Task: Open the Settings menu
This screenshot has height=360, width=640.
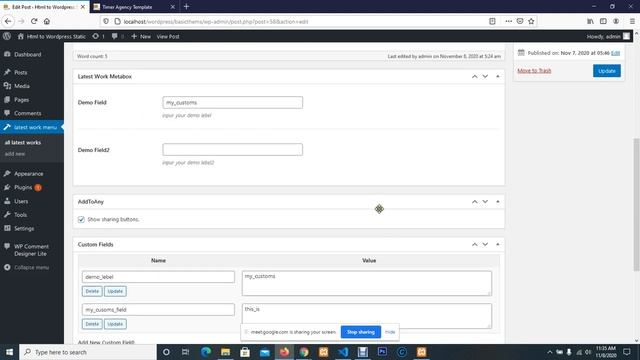Action: tap(24, 228)
